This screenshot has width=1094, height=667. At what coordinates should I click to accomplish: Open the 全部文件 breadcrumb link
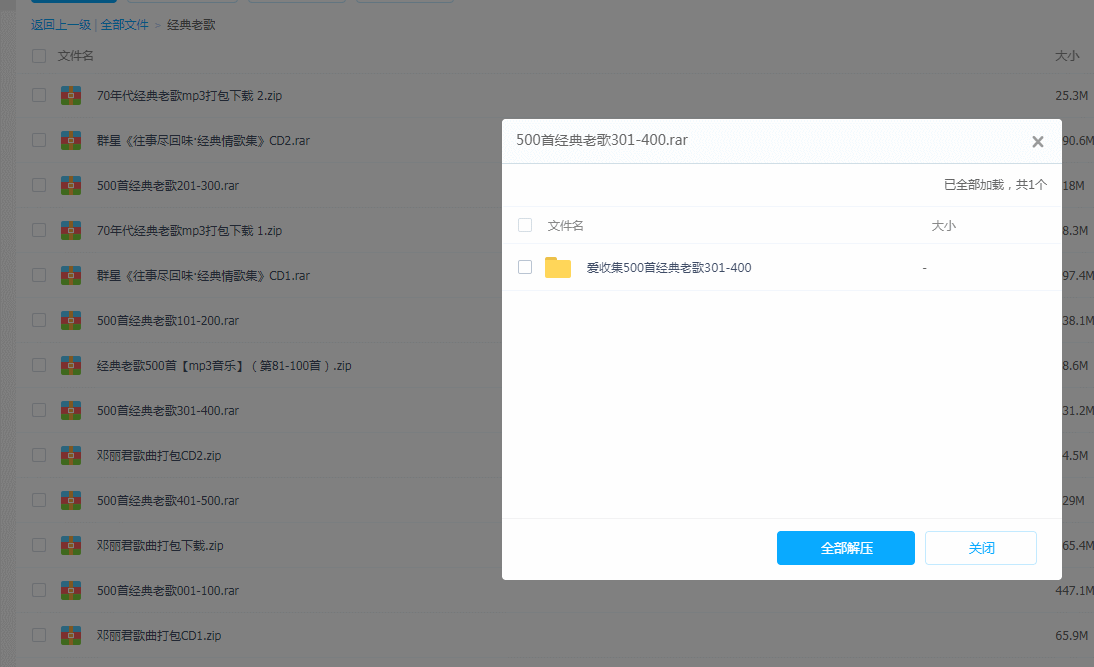click(x=125, y=24)
